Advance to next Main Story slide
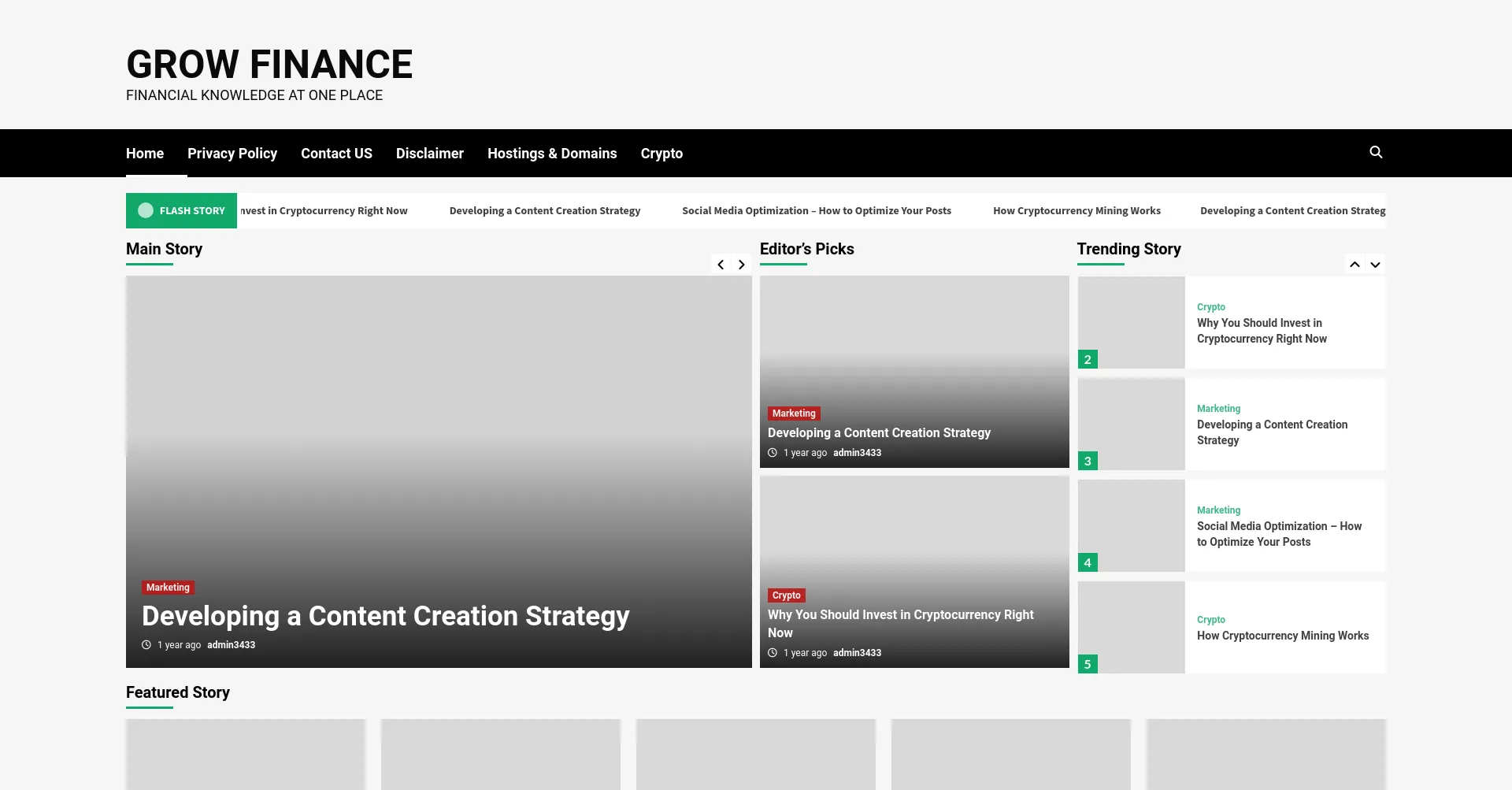The height and width of the screenshot is (790, 1512). 741,265
